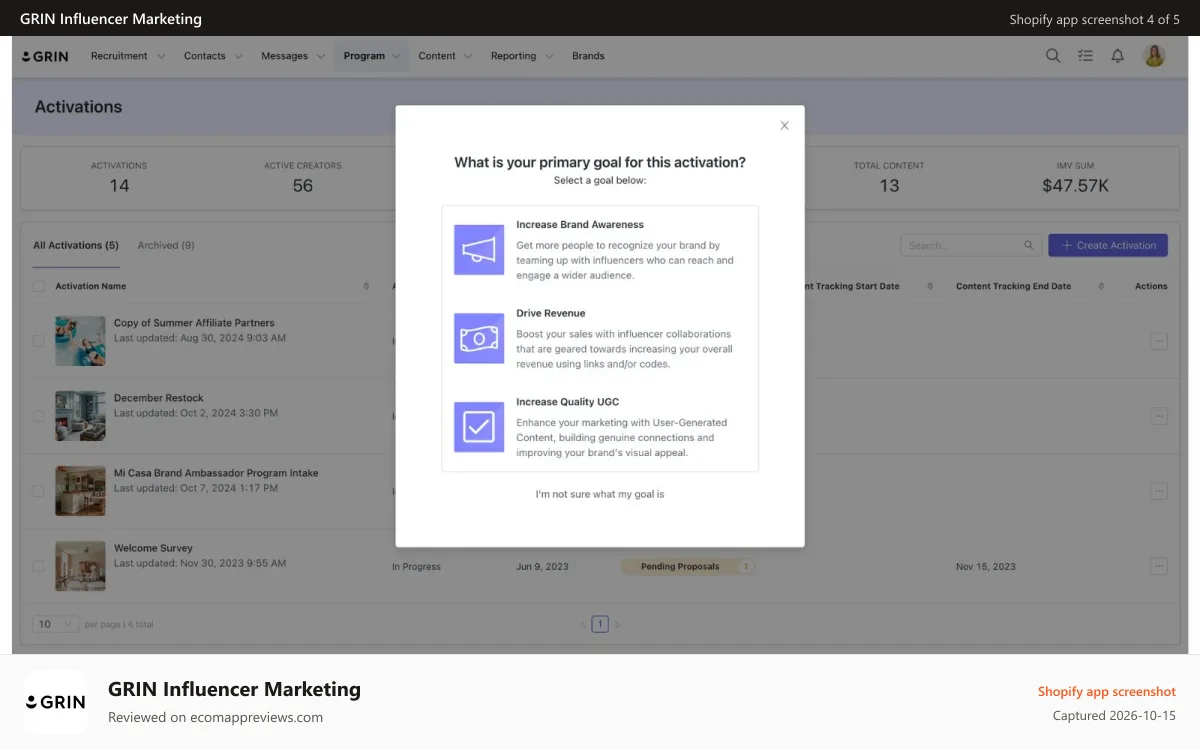This screenshot has height=750, width=1200.
Task: Click the Summer Affiliate Partners thumbnail
Action: click(80, 341)
